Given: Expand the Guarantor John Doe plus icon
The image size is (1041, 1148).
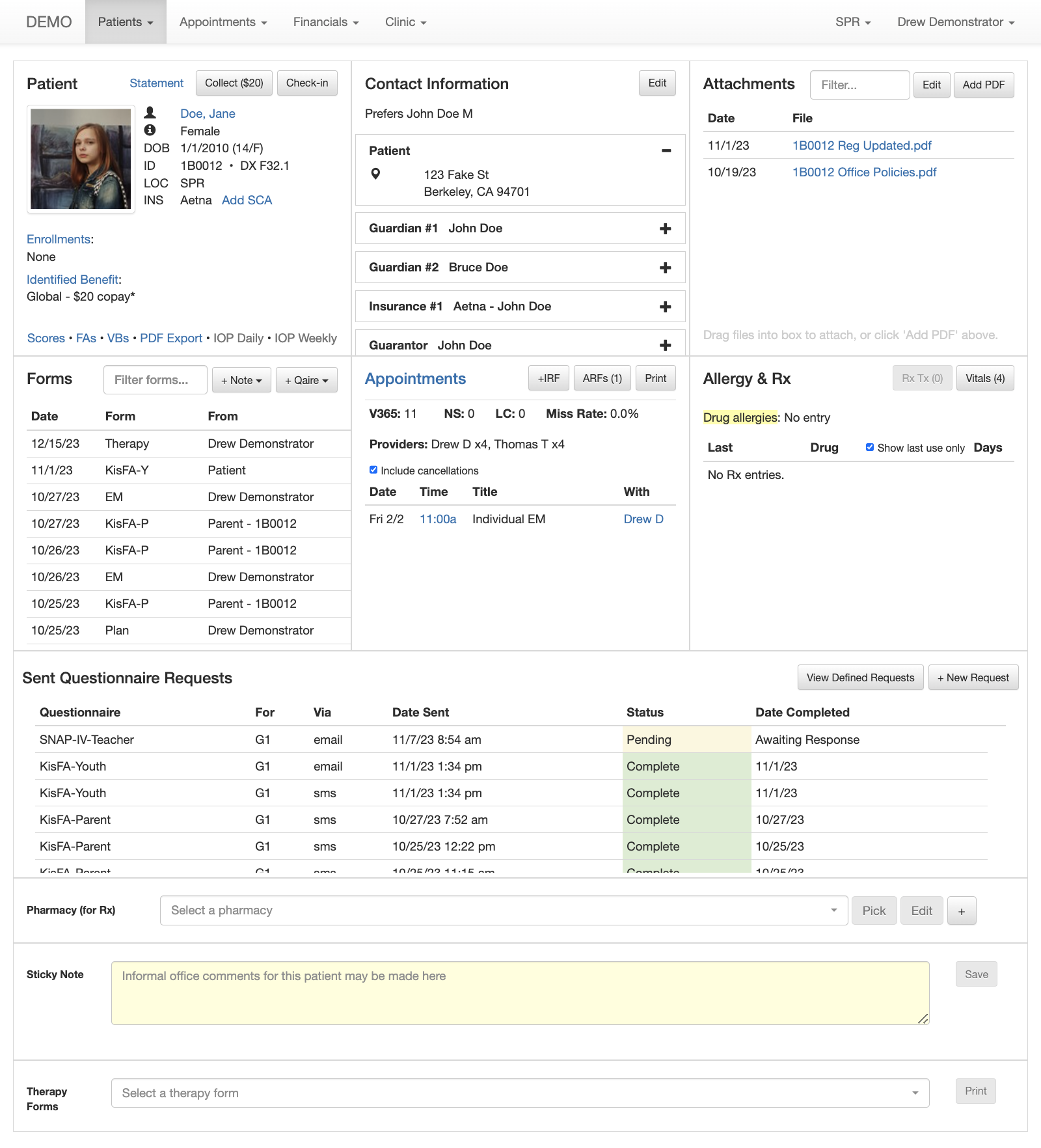Looking at the screenshot, I should pos(665,345).
